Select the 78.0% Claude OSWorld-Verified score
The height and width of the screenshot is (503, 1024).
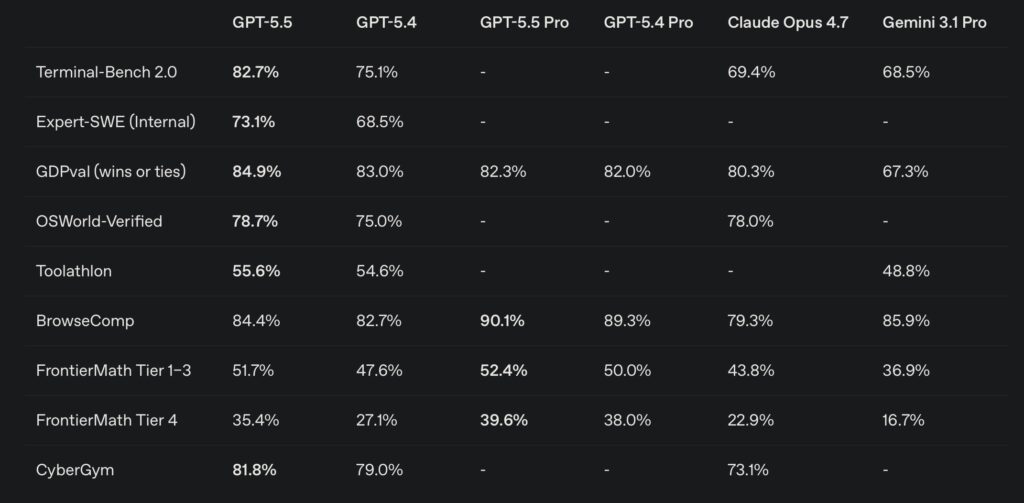point(750,221)
